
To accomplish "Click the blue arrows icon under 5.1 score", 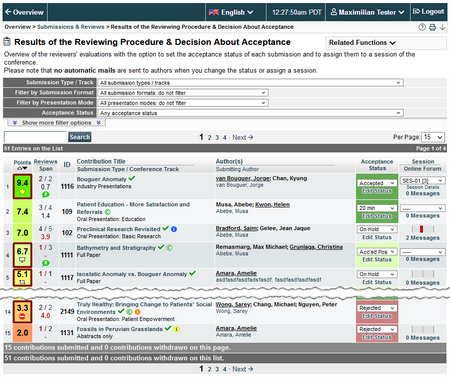I will (22, 282).
